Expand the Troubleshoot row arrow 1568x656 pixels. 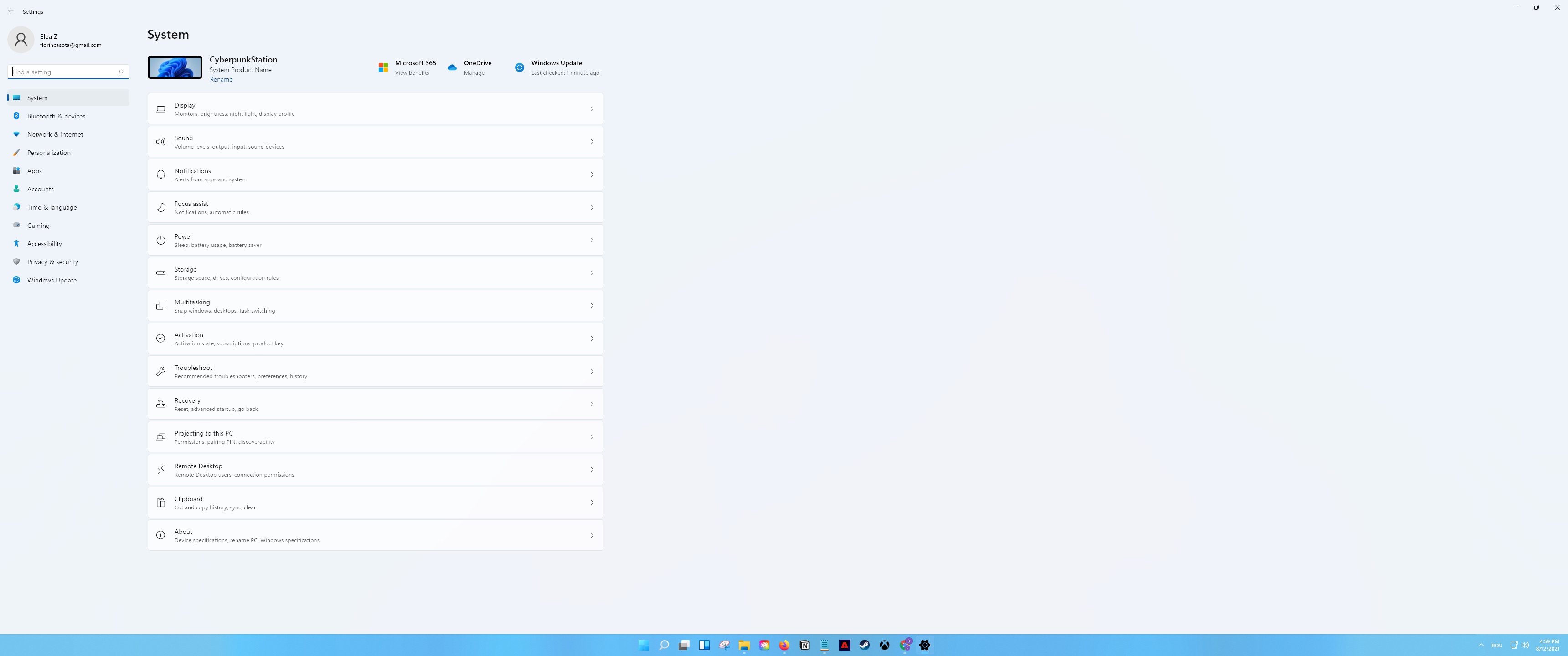point(592,371)
